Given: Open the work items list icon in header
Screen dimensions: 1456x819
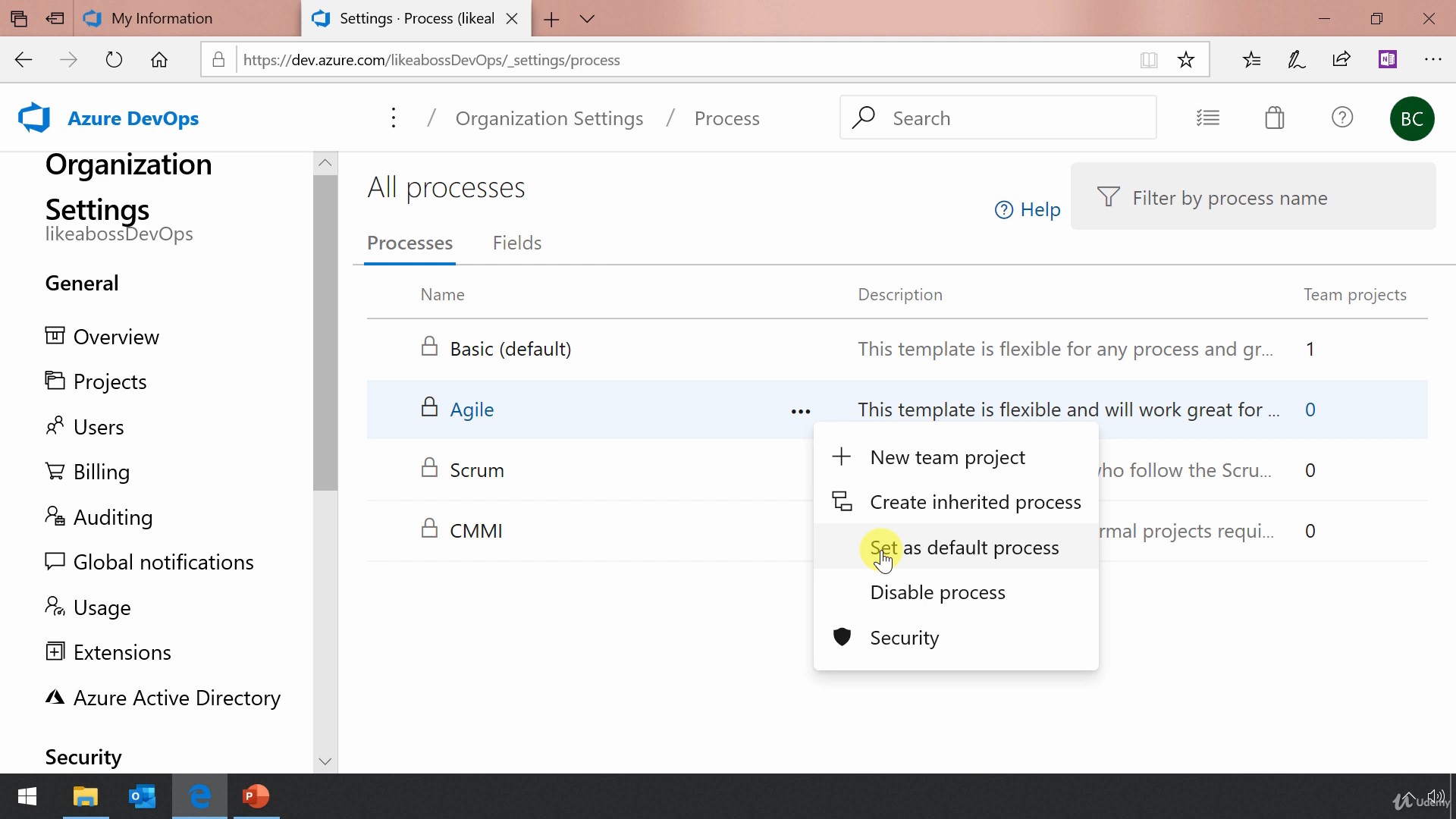Looking at the screenshot, I should tap(1208, 118).
